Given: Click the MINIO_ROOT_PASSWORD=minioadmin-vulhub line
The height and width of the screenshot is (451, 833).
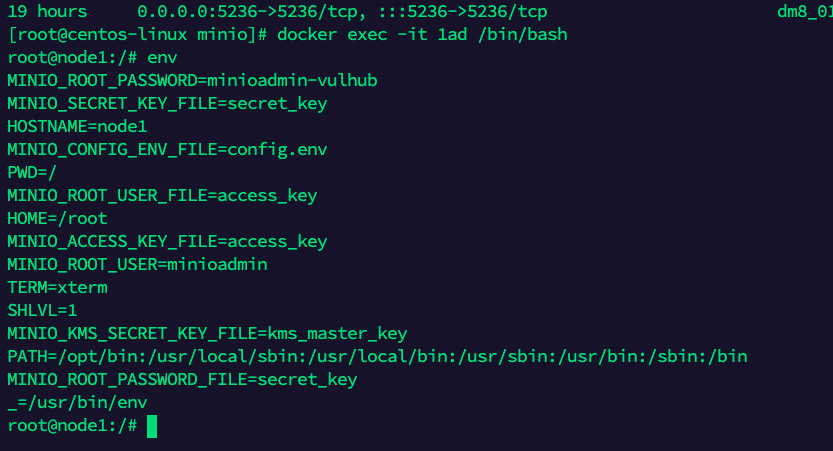Looking at the screenshot, I should point(192,81).
